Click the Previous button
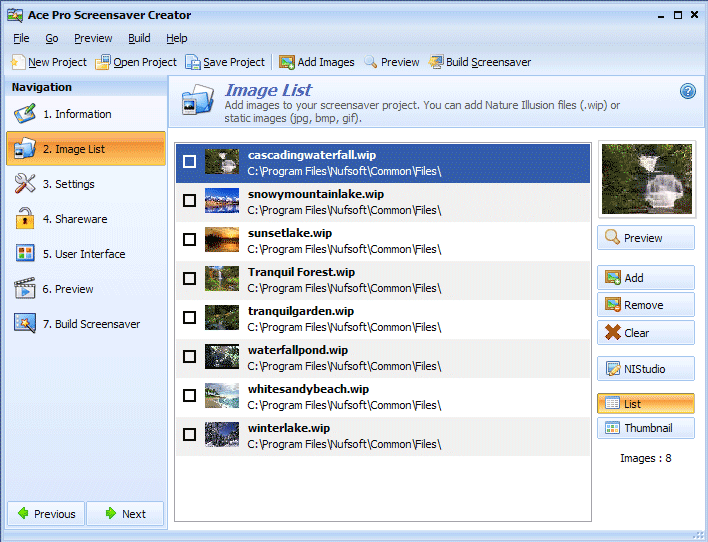 46,514
